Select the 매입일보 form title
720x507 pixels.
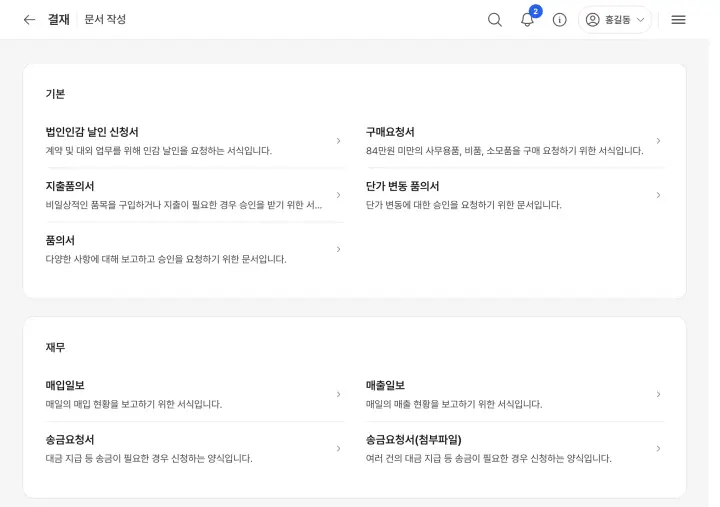click(65, 386)
